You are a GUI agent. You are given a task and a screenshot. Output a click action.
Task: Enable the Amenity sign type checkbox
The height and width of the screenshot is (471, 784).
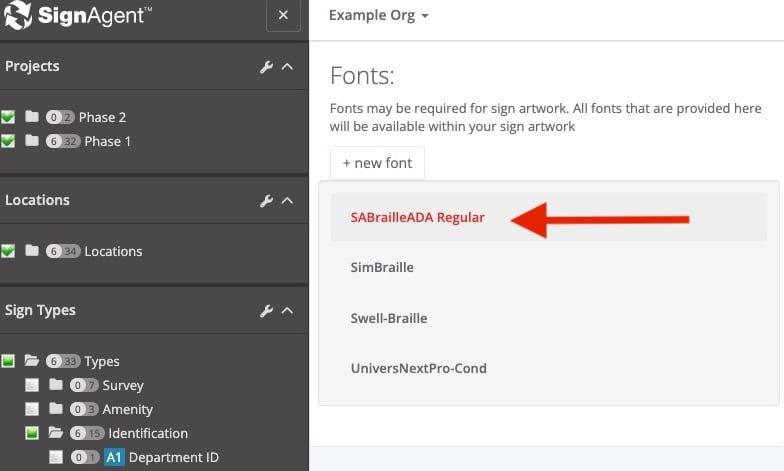[x=32, y=409]
